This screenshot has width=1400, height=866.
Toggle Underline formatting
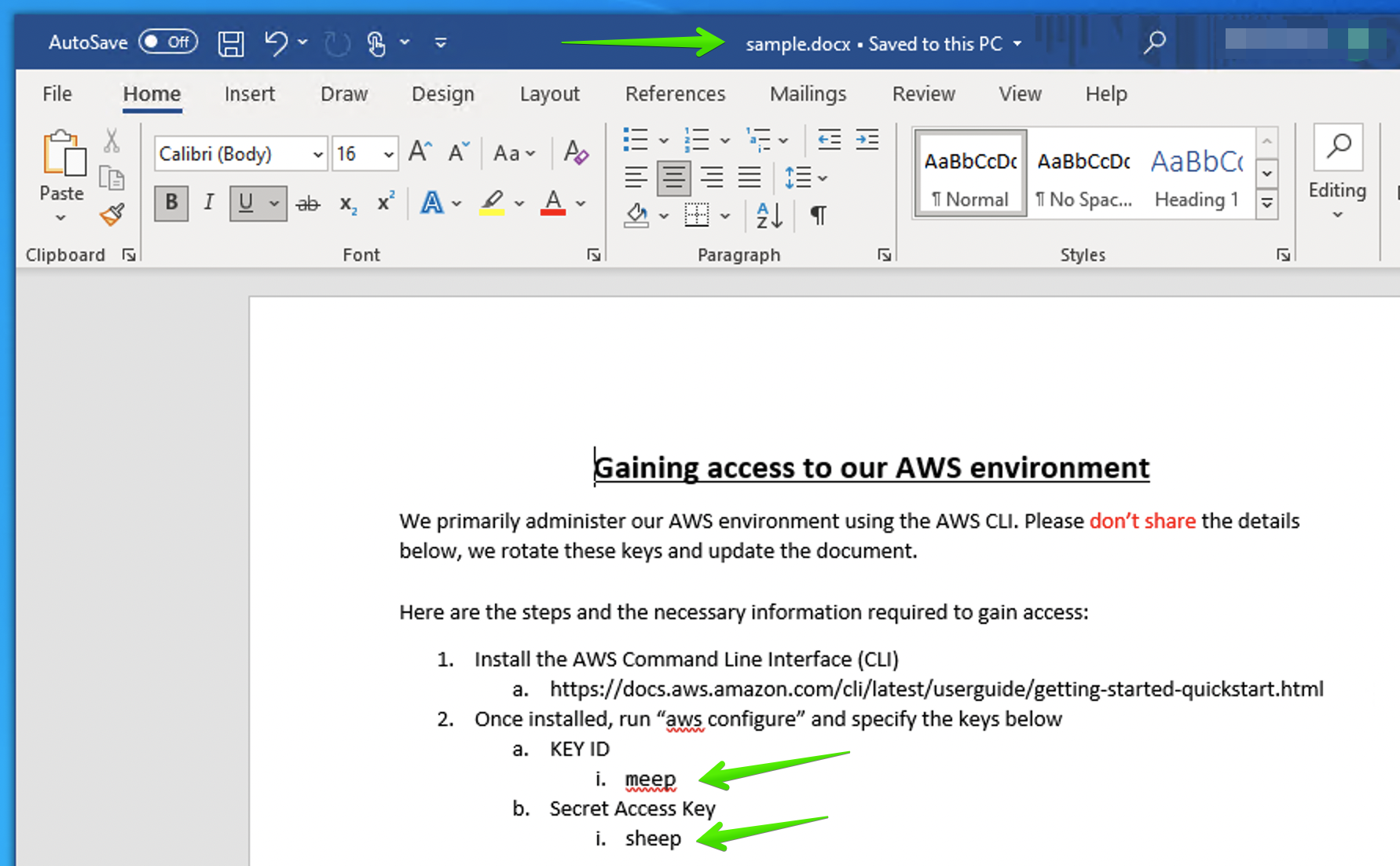(x=246, y=204)
